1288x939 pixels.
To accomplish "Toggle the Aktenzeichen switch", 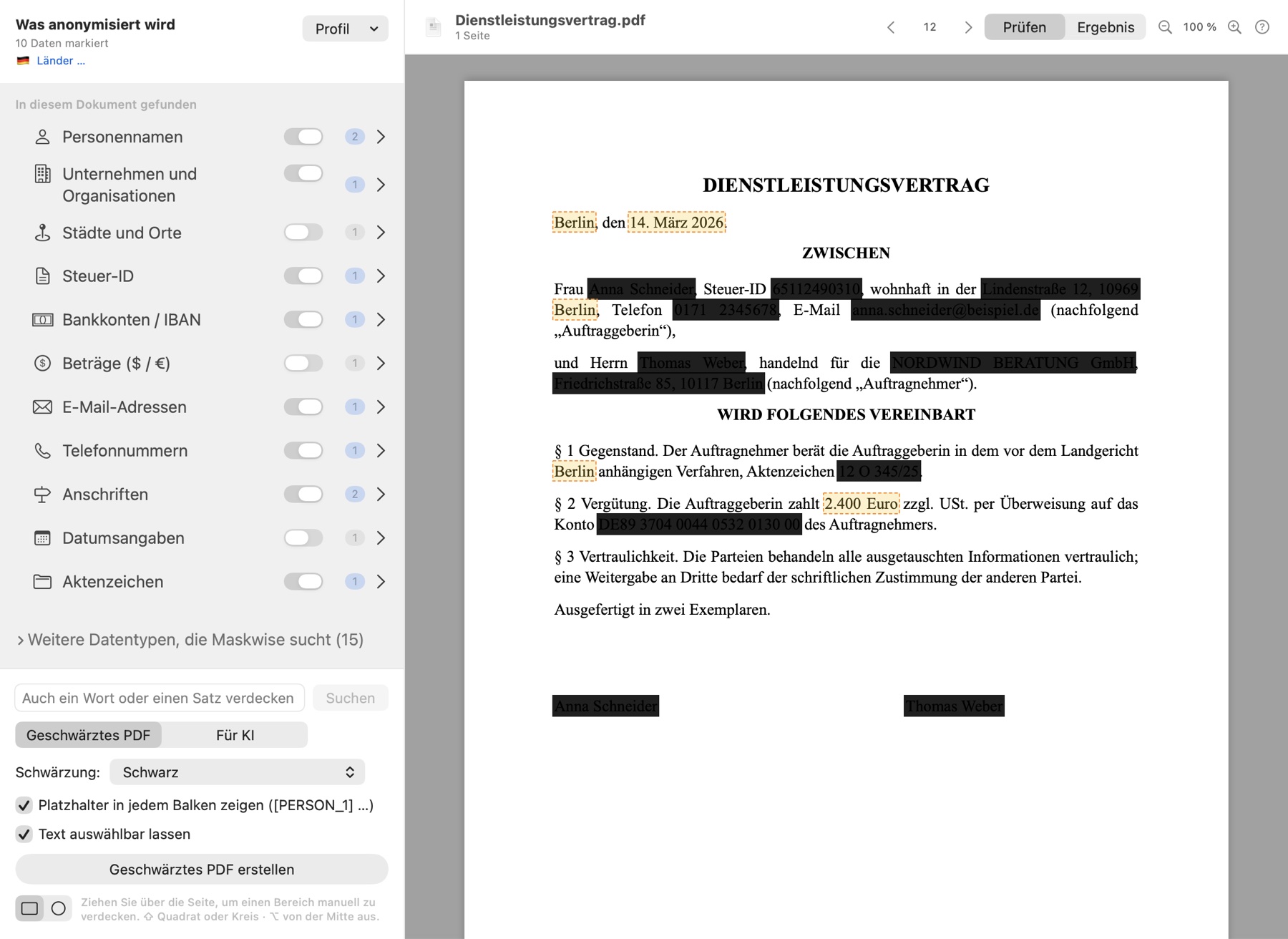I will click(303, 581).
